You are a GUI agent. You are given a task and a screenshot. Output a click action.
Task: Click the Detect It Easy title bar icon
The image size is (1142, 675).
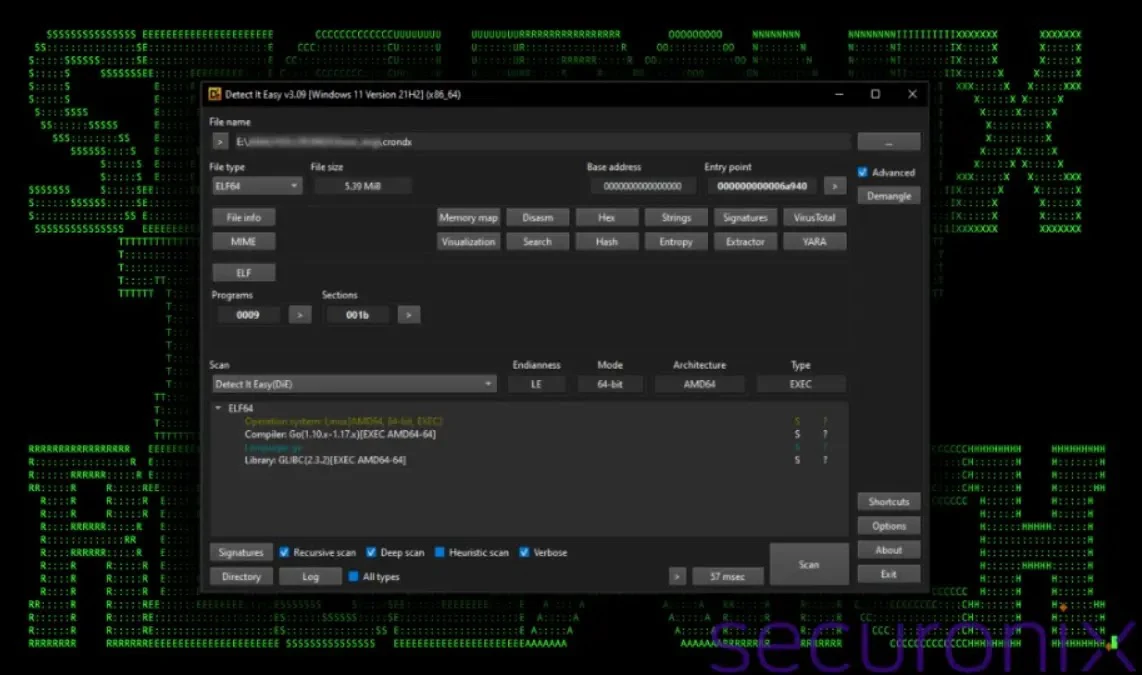click(x=214, y=94)
